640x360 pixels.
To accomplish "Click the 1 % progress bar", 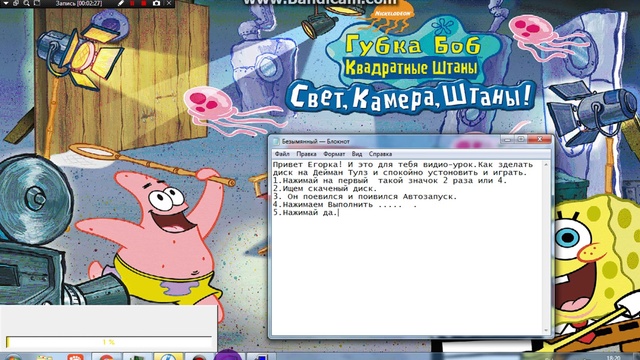I will (109, 342).
